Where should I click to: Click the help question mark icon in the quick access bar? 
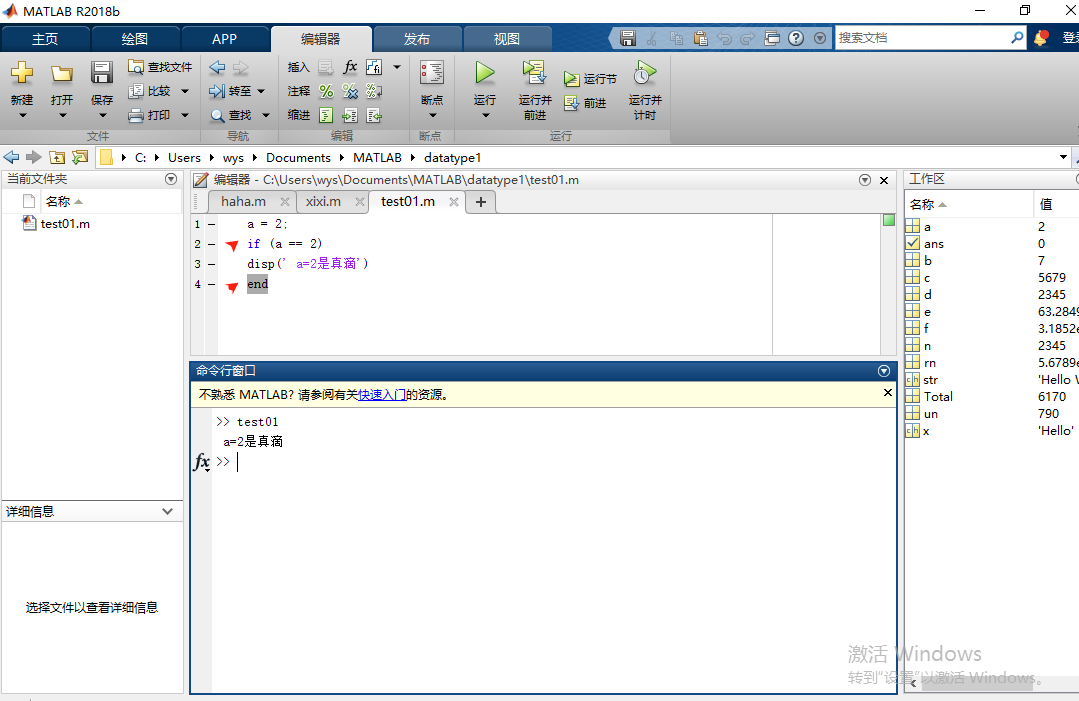point(796,38)
